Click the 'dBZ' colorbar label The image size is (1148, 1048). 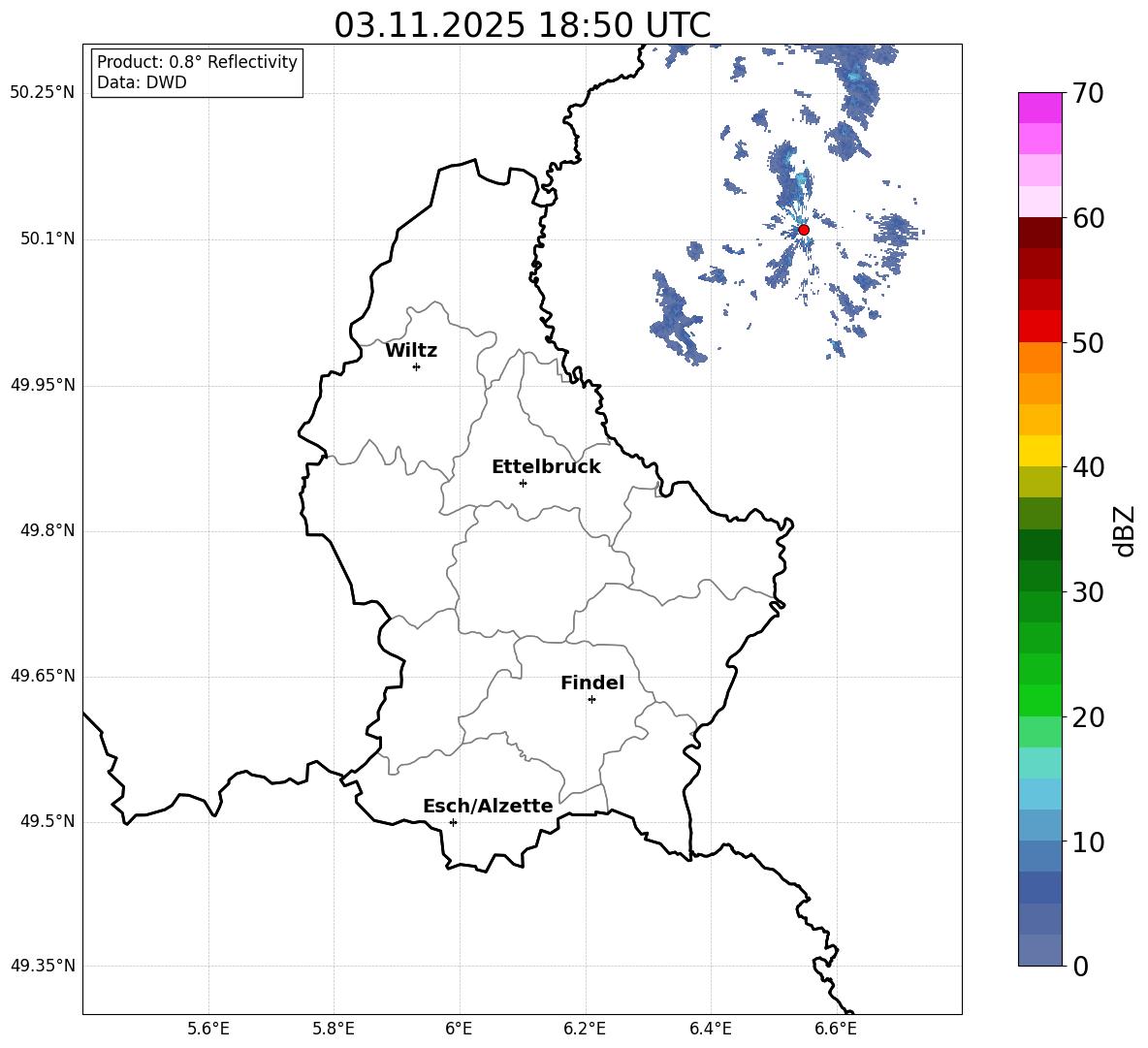tap(1125, 531)
